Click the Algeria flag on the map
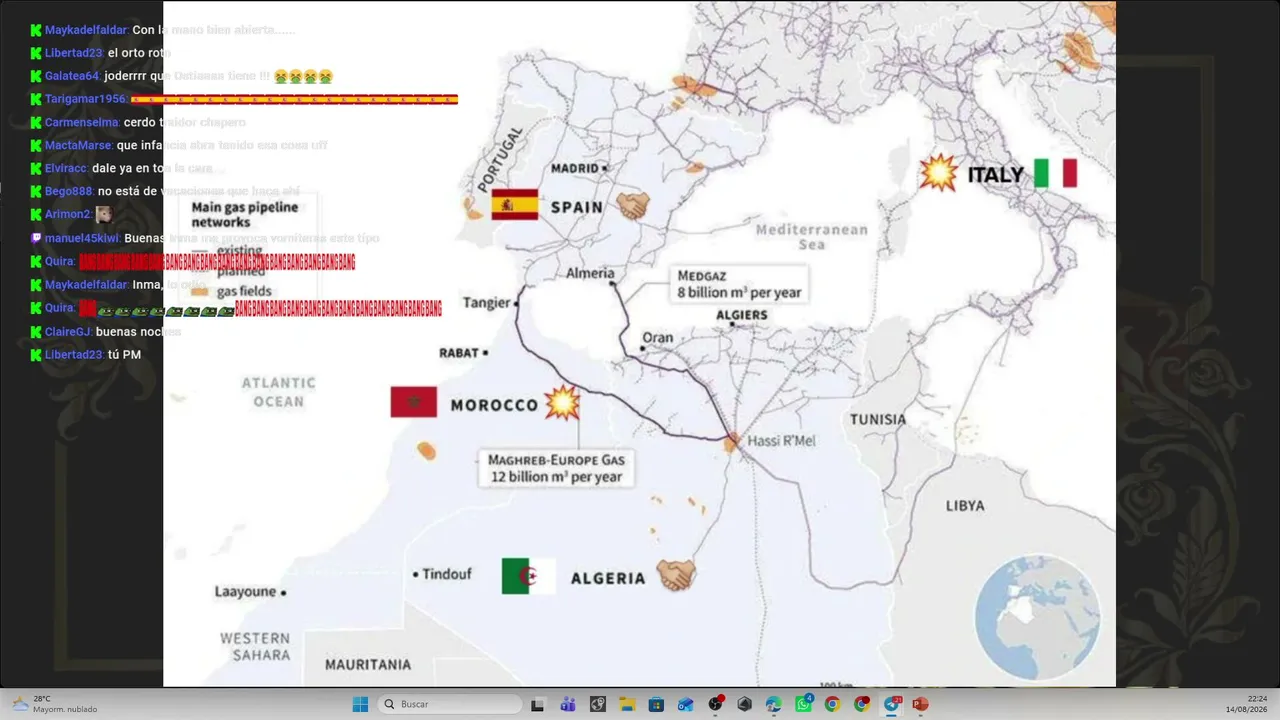The width and height of the screenshot is (1280, 720). [x=529, y=576]
